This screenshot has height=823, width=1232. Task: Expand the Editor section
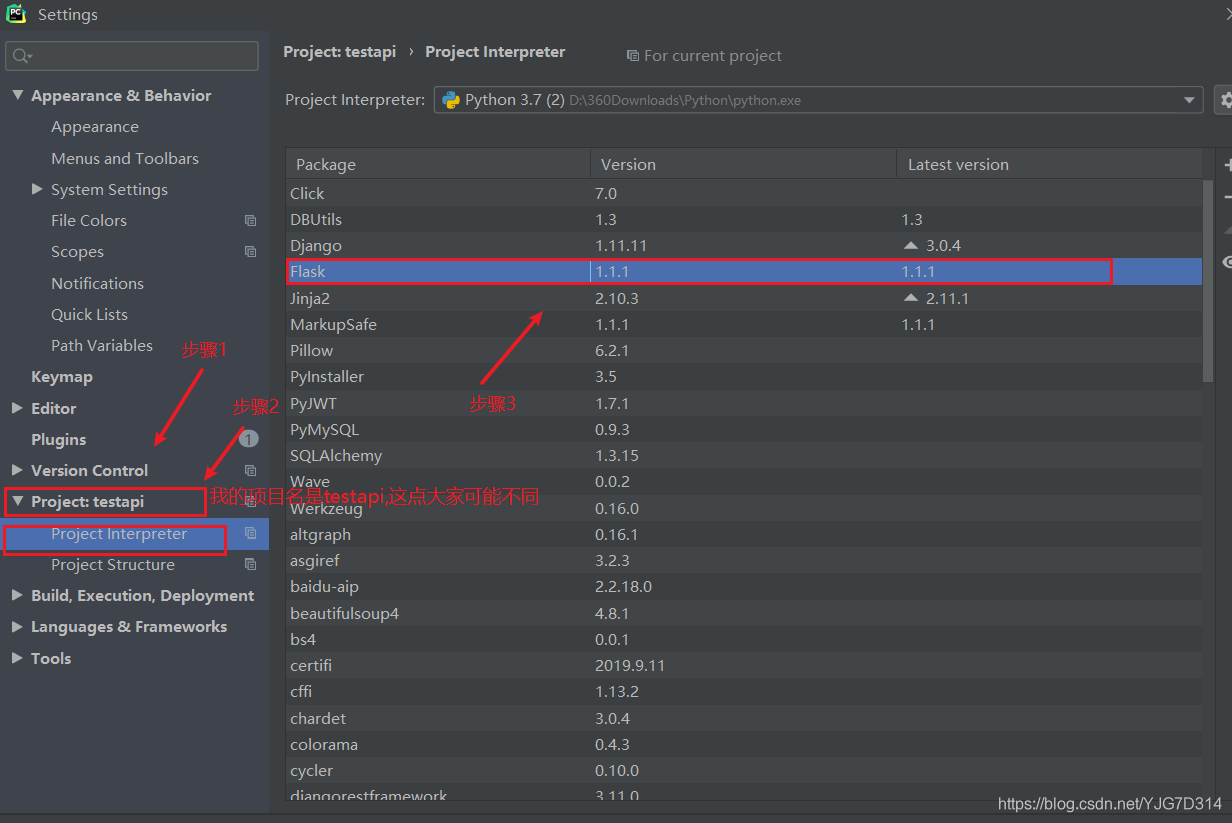pyautogui.click(x=17, y=408)
